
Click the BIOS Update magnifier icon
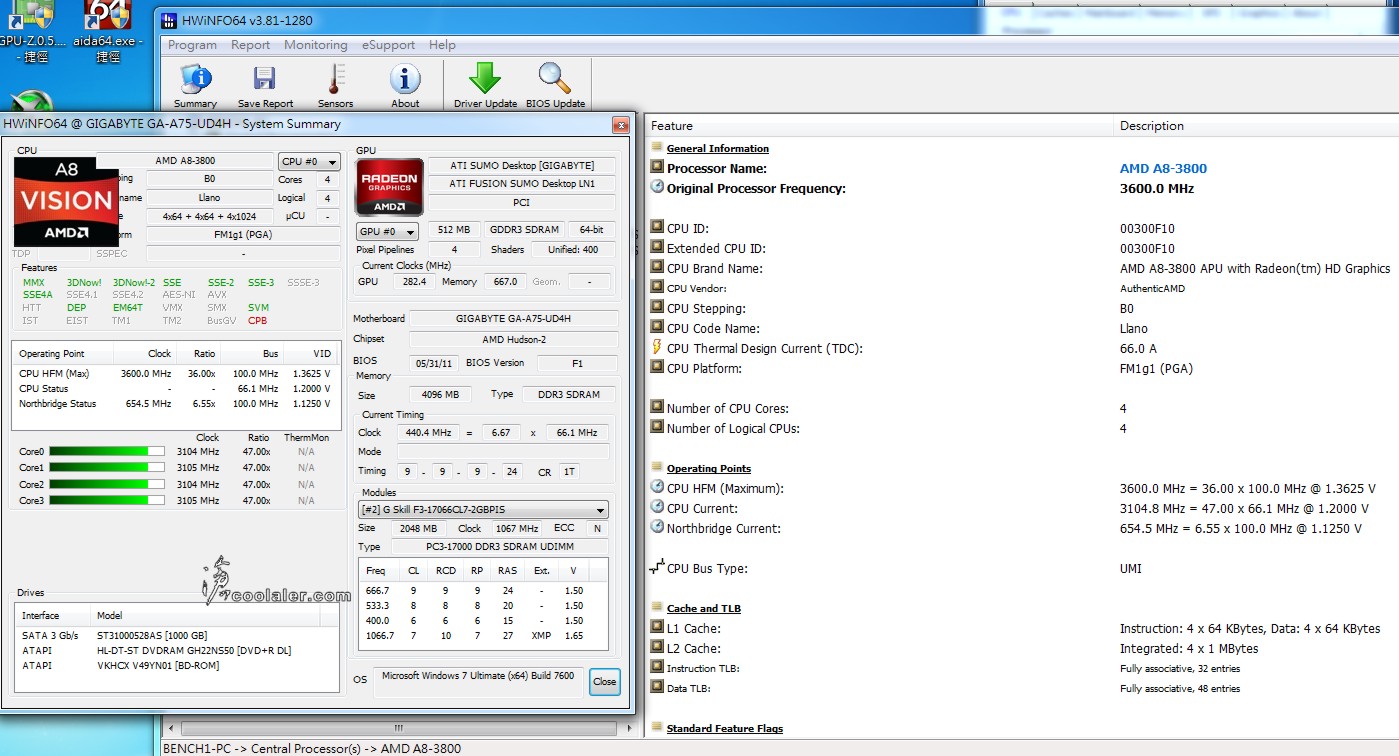coord(555,86)
